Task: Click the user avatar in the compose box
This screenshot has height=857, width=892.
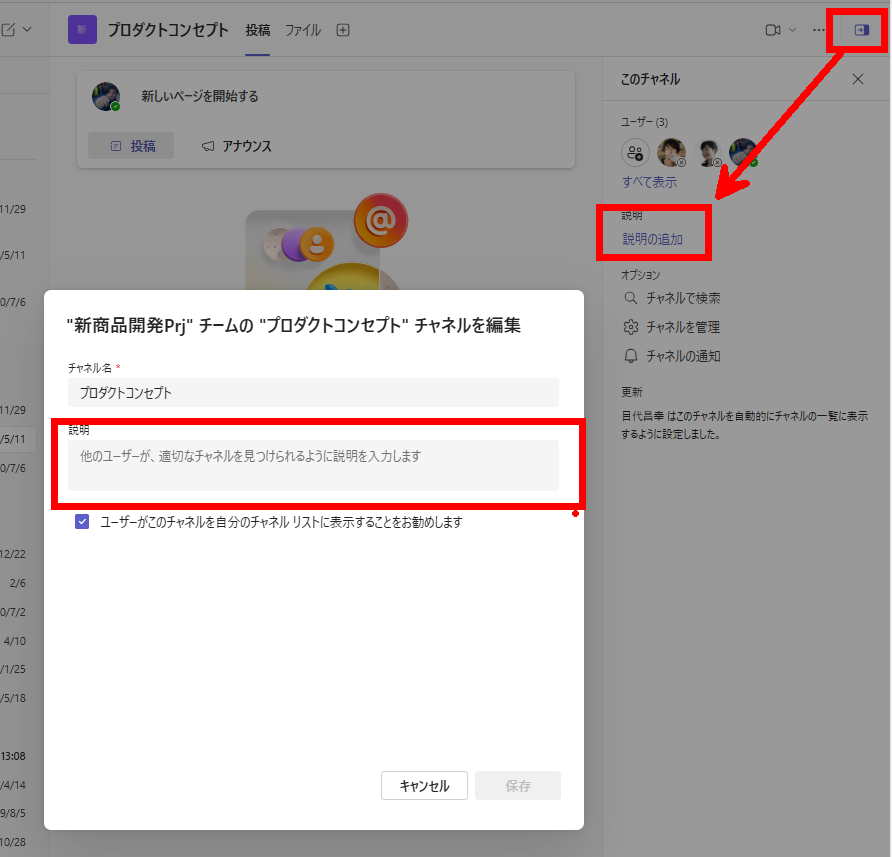Action: [106, 96]
